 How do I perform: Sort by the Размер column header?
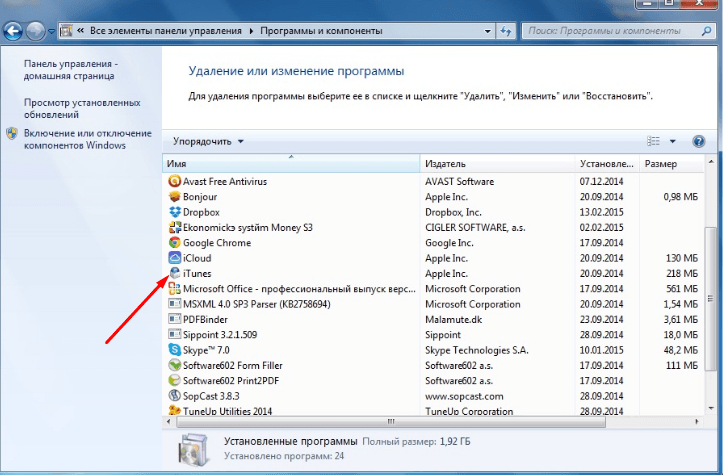point(671,163)
